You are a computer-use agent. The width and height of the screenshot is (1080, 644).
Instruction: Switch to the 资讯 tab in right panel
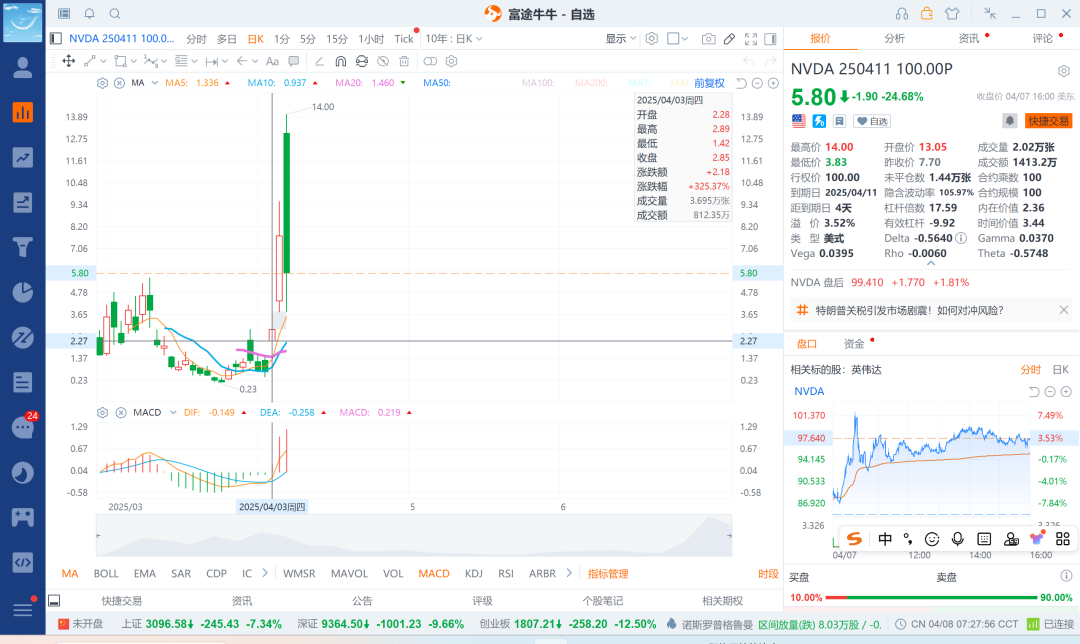[x=968, y=39]
